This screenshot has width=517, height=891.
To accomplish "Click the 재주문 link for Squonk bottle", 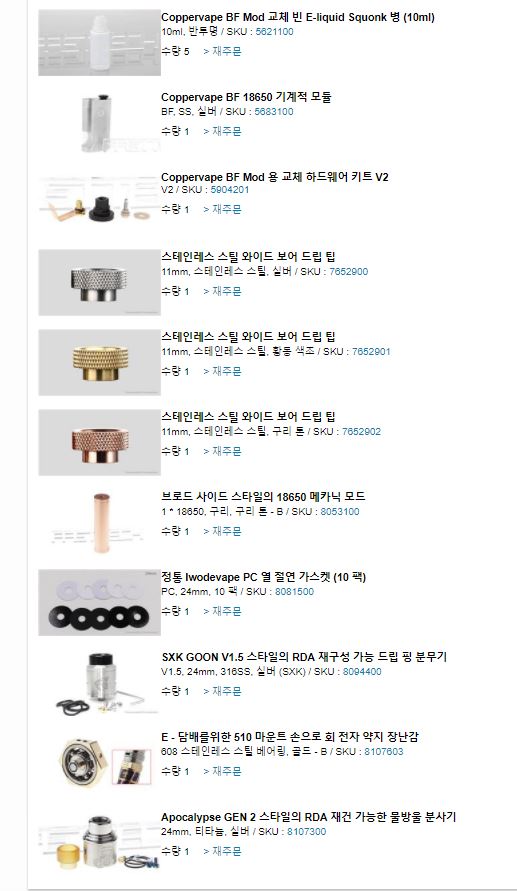I will click(x=222, y=52).
